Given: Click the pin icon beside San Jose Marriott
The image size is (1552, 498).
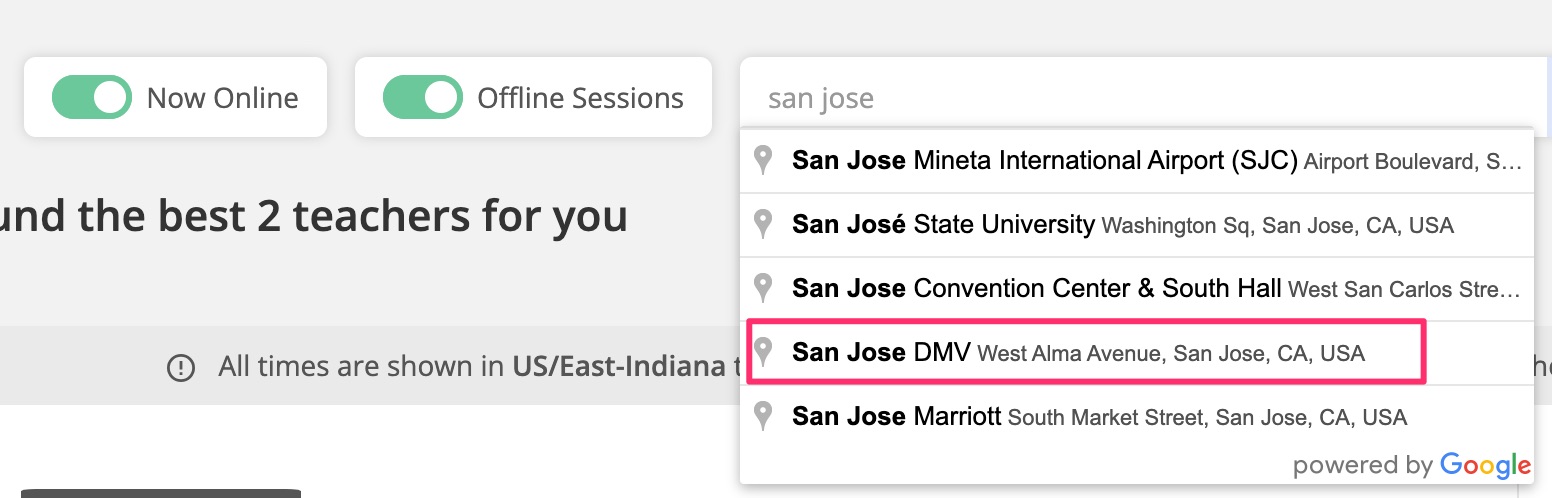Looking at the screenshot, I should 764,416.
